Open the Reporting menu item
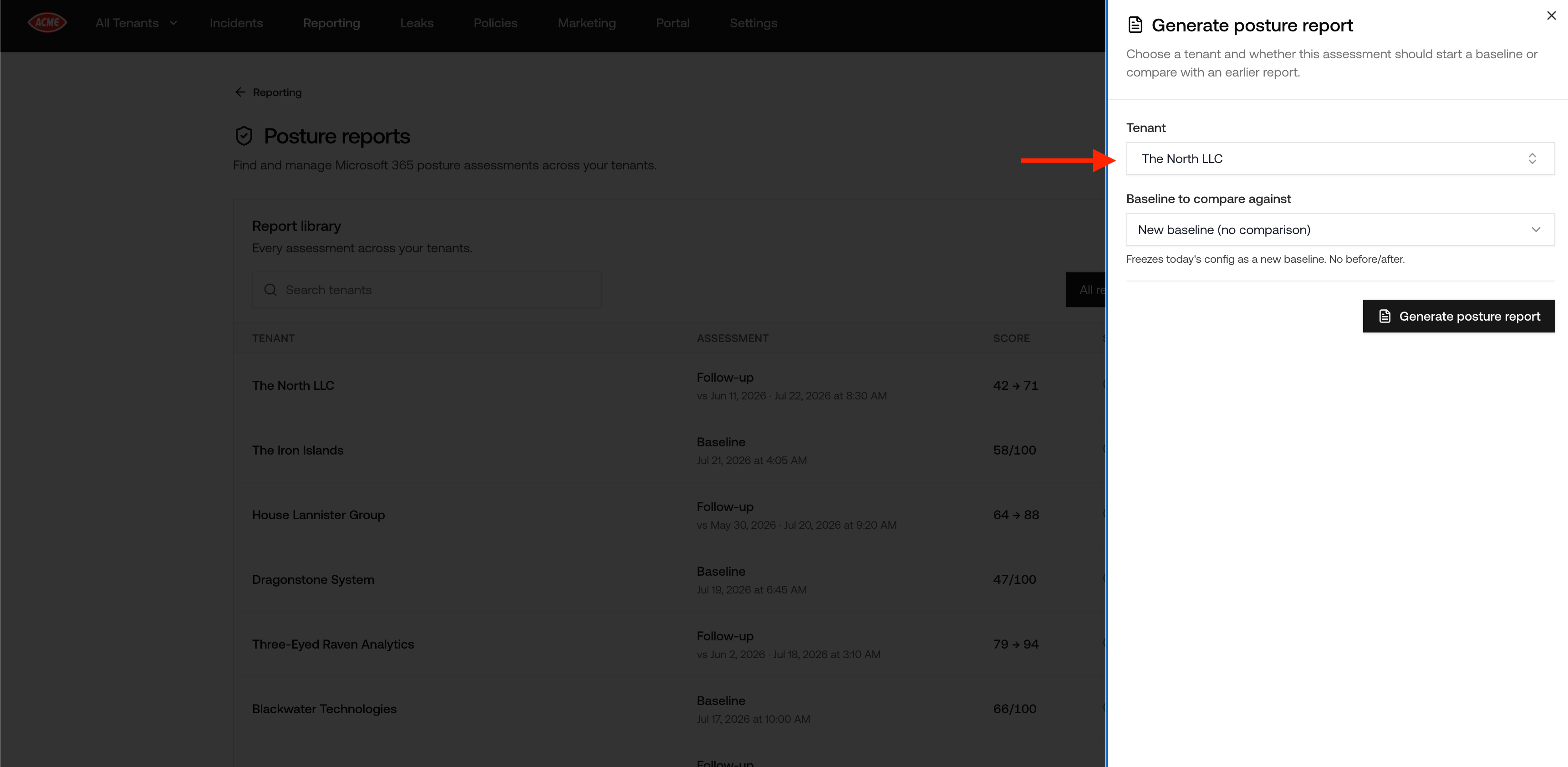Screen dimensions: 1568x767 (332, 23)
